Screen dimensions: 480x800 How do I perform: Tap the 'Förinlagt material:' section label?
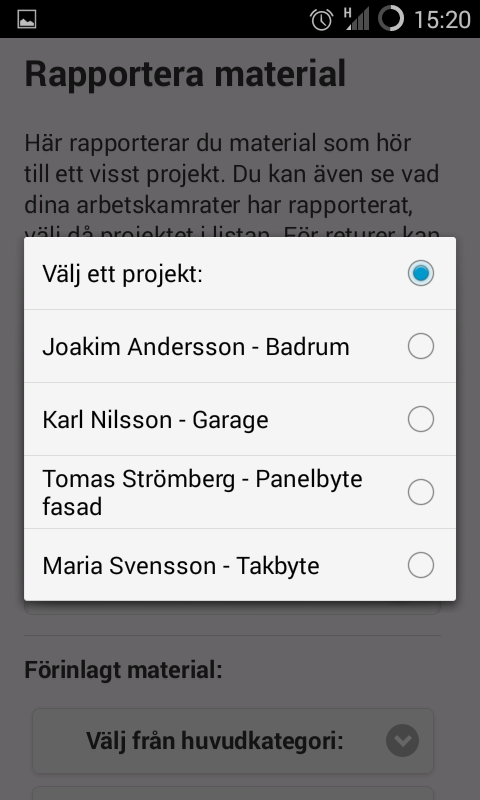[123, 670]
